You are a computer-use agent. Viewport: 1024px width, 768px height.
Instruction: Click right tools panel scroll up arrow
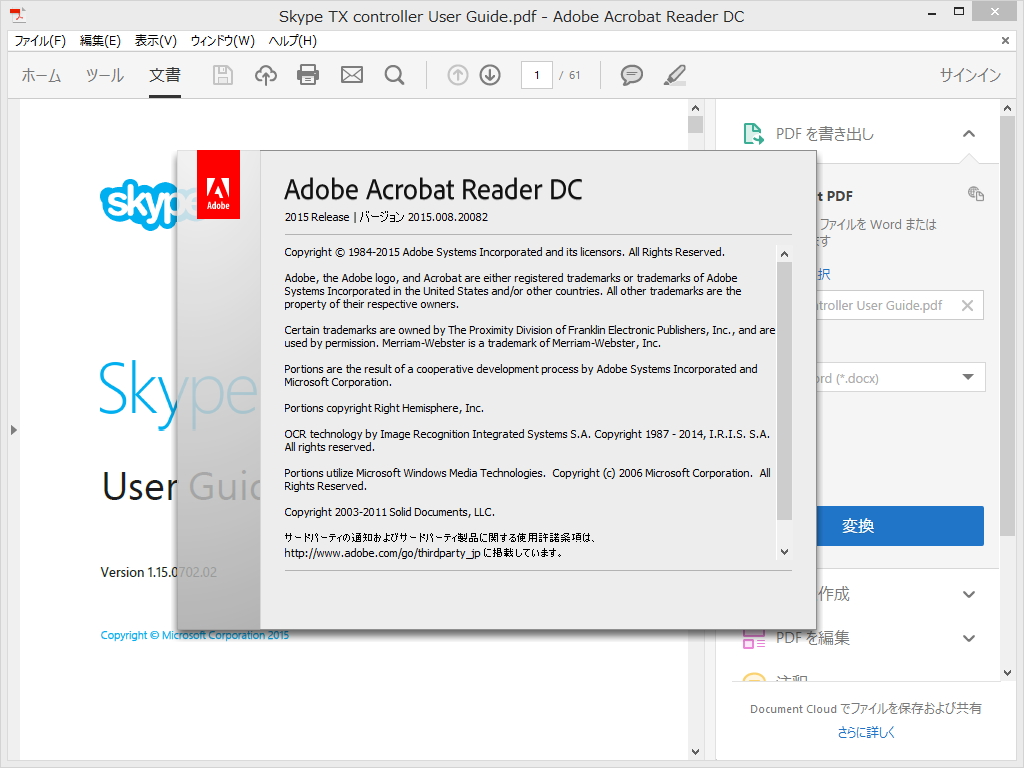click(1007, 108)
